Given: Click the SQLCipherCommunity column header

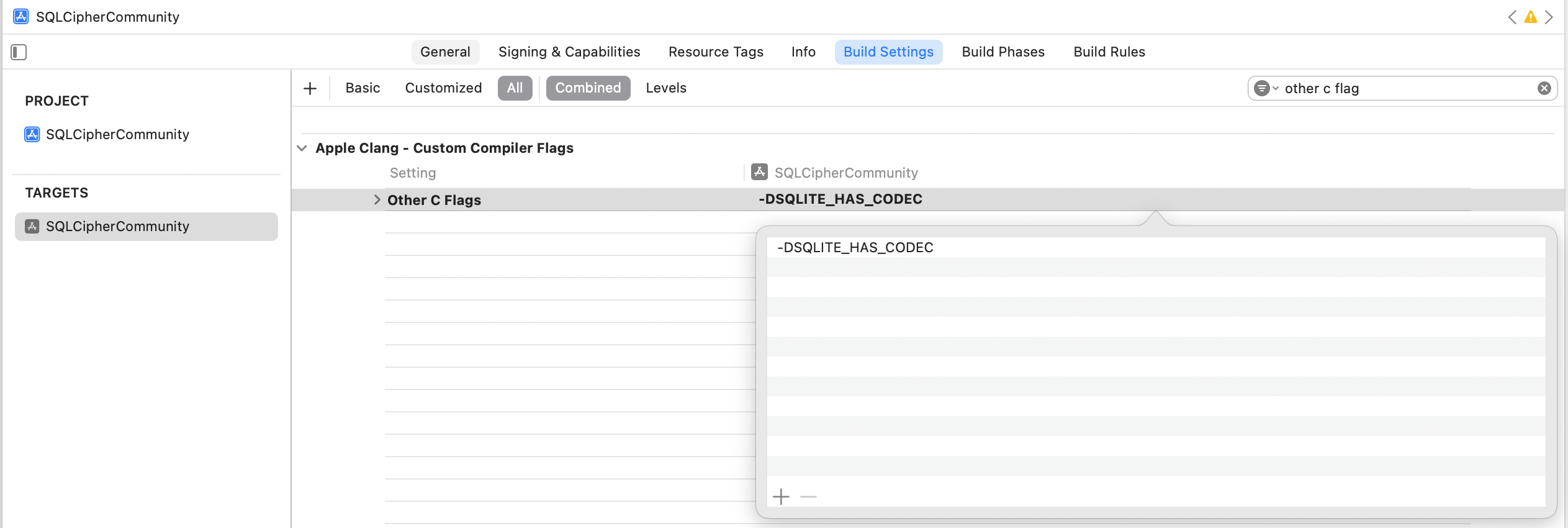Looking at the screenshot, I should click(846, 173).
